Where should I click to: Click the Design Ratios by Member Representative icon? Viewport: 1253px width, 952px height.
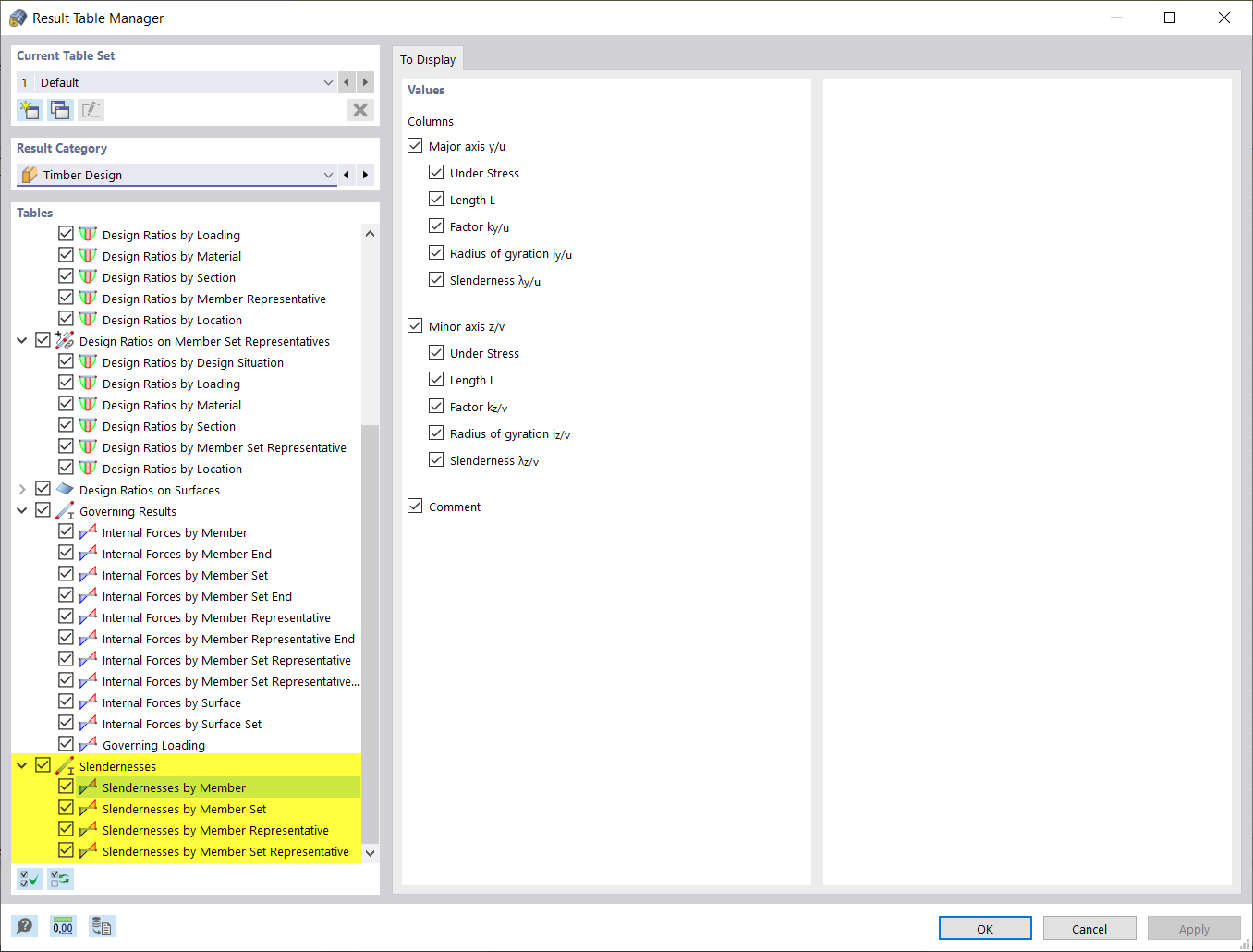pos(88,298)
